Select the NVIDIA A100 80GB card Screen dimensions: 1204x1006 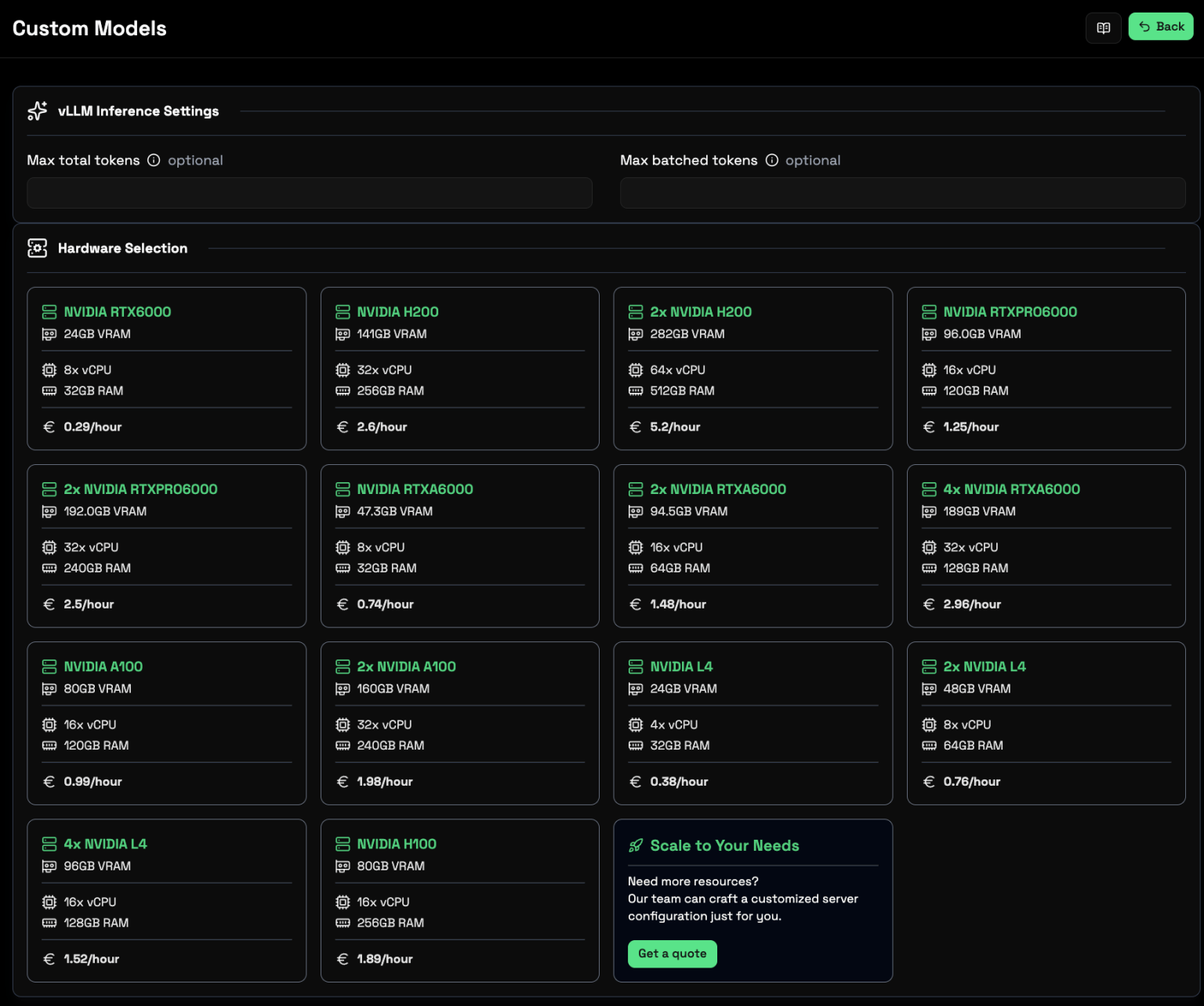point(167,723)
